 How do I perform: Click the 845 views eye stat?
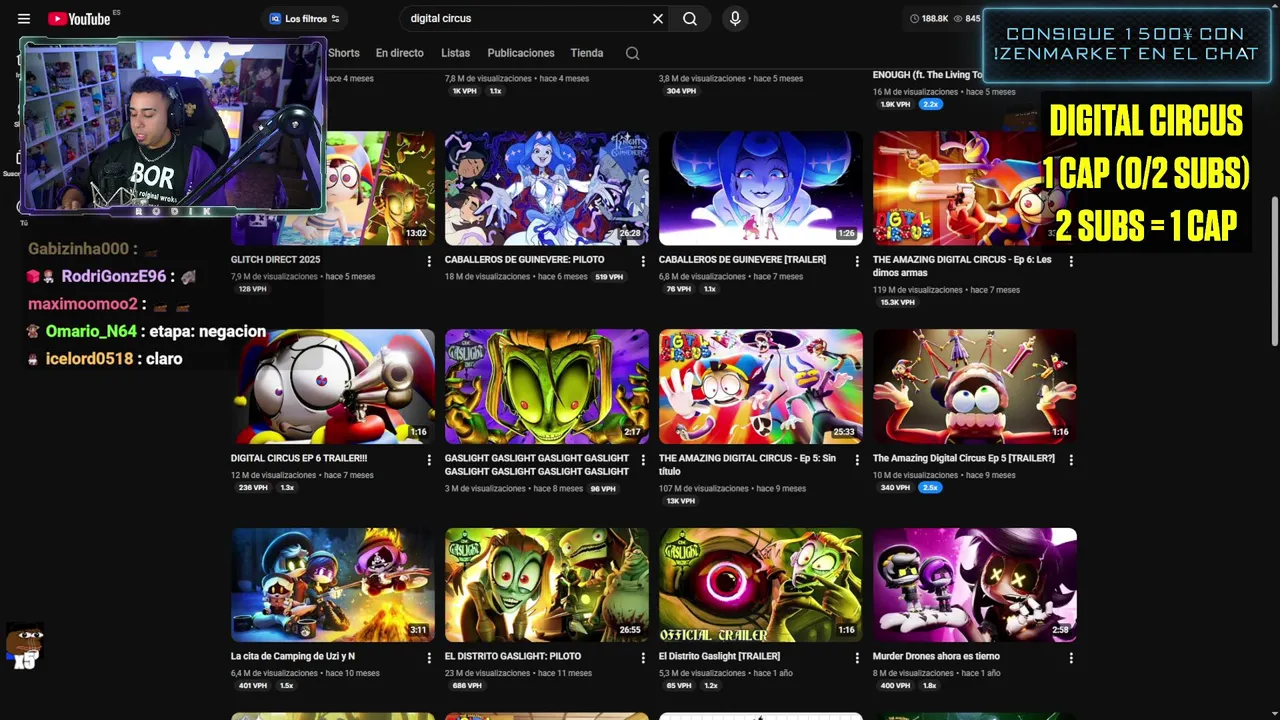coord(967,18)
